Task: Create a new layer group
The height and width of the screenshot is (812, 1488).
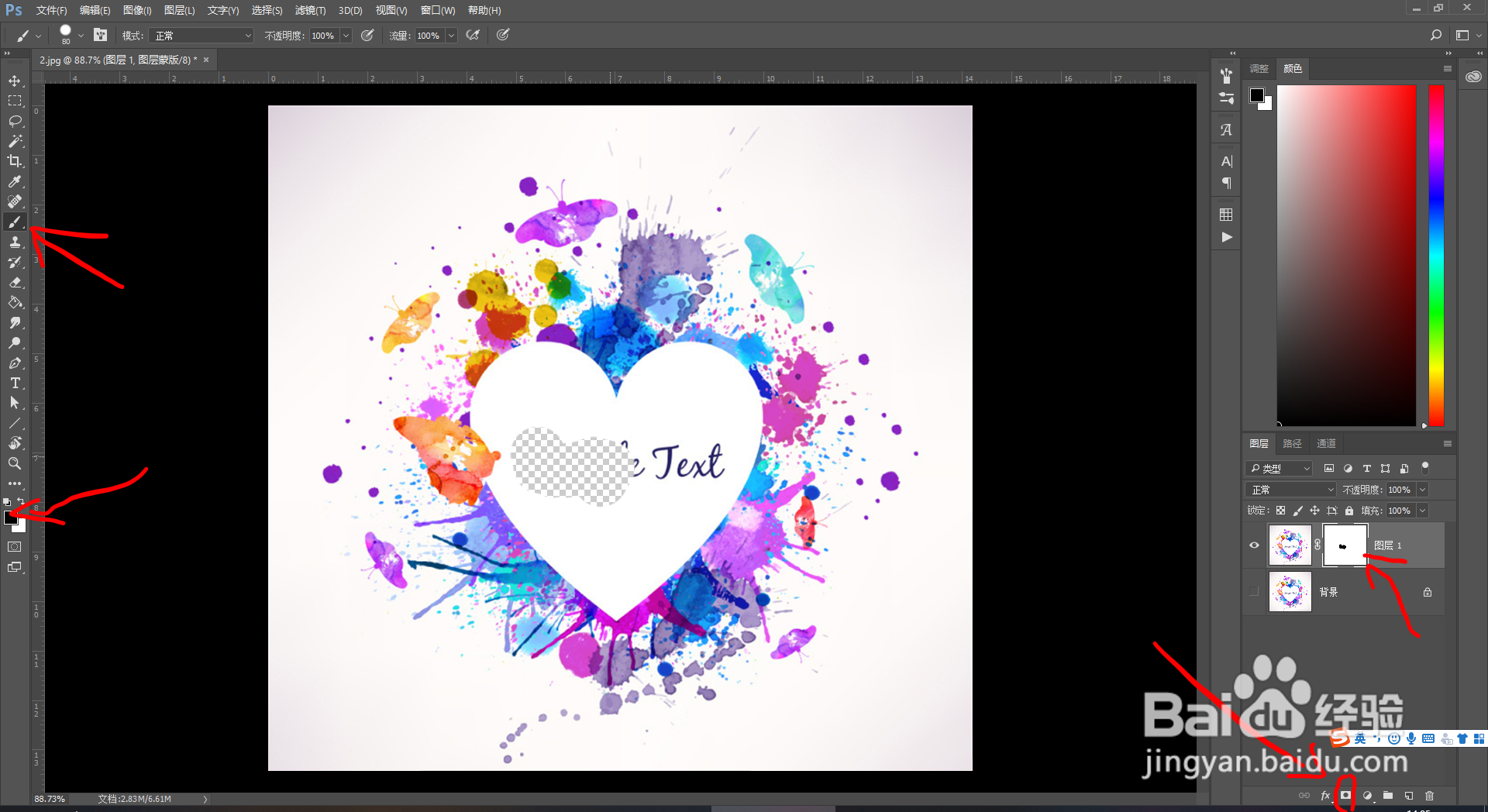Action: [1388, 795]
